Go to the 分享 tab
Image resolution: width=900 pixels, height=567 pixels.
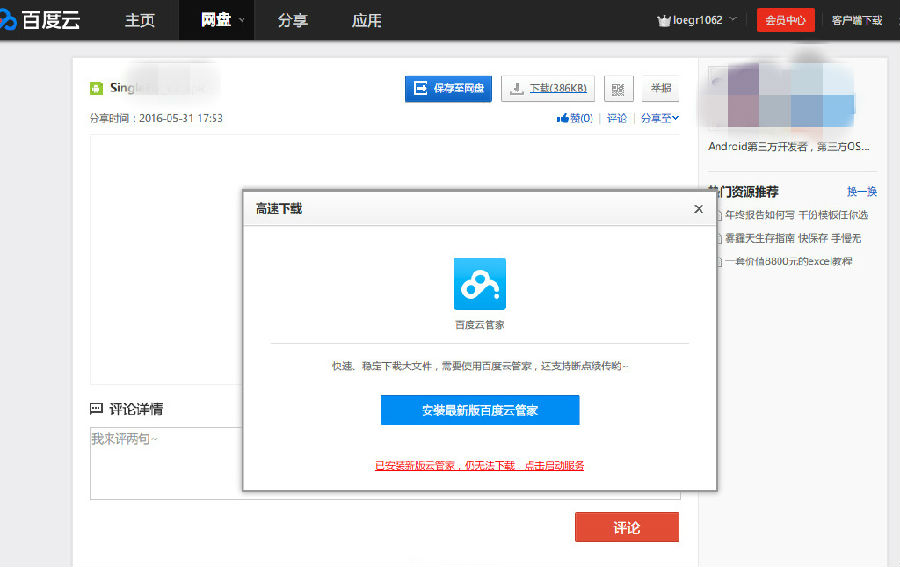pyautogui.click(x=293, y=20)
